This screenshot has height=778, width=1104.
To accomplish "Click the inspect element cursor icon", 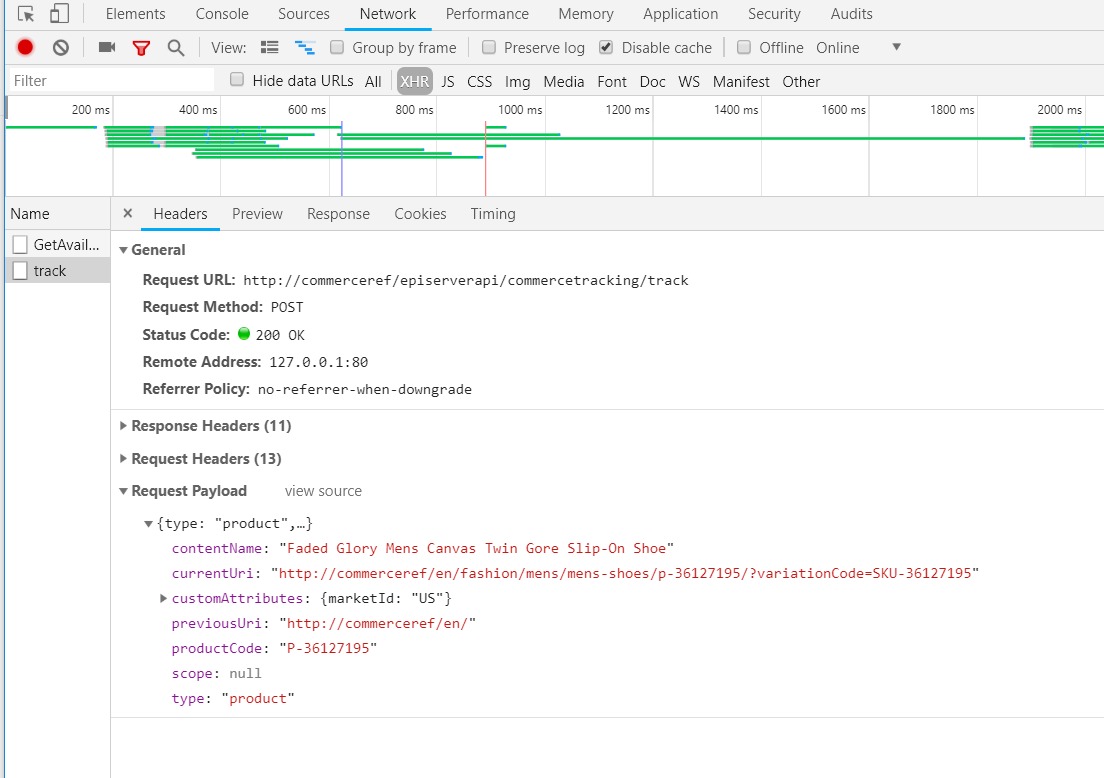I will click(27, 14).
